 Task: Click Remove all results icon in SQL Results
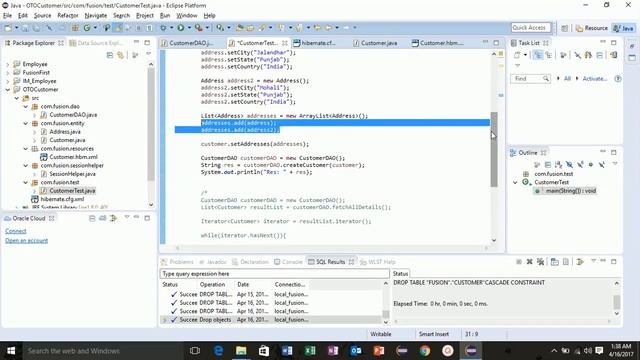coord(540,262)
